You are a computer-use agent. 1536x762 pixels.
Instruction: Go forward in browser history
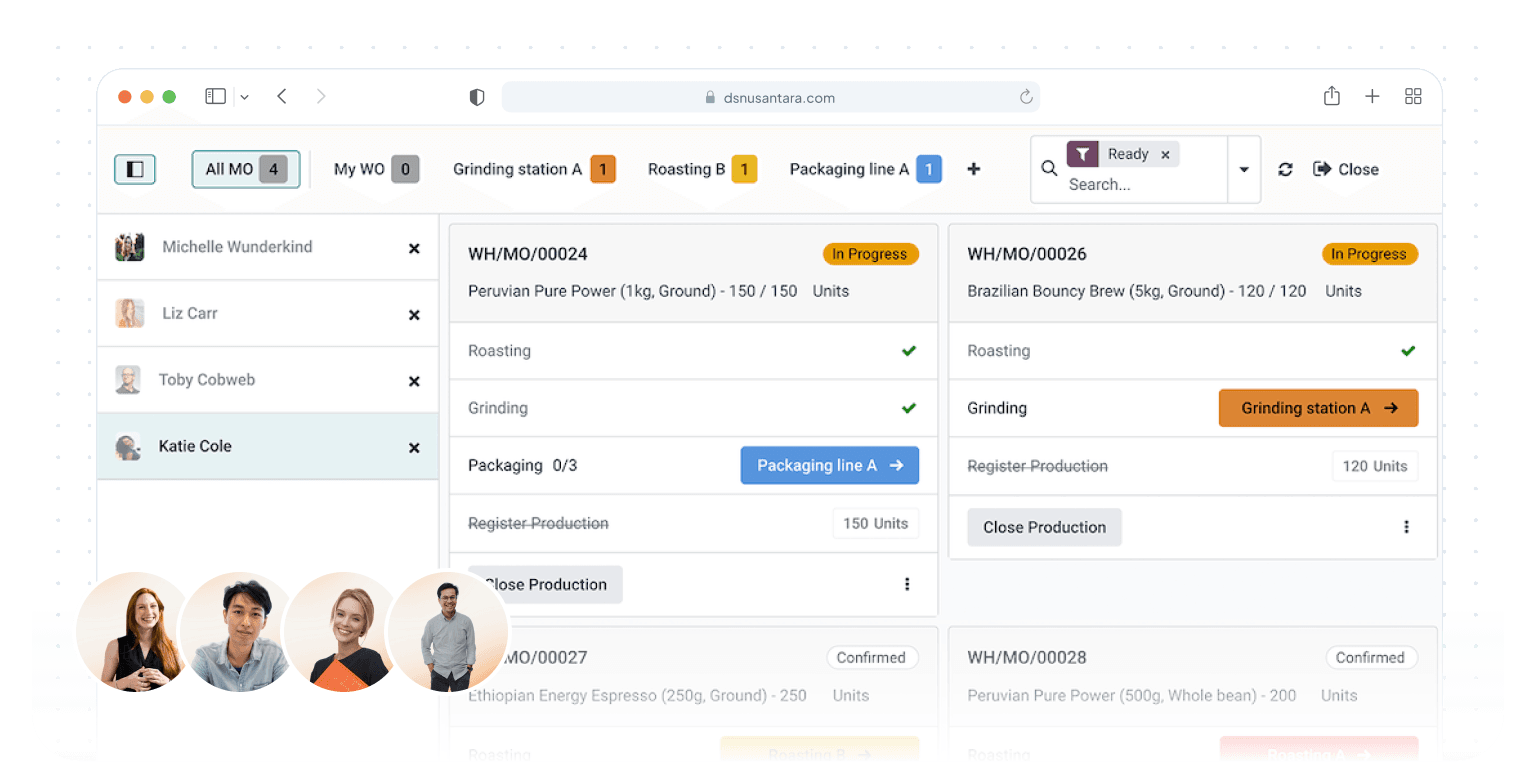tap(321, 96)
